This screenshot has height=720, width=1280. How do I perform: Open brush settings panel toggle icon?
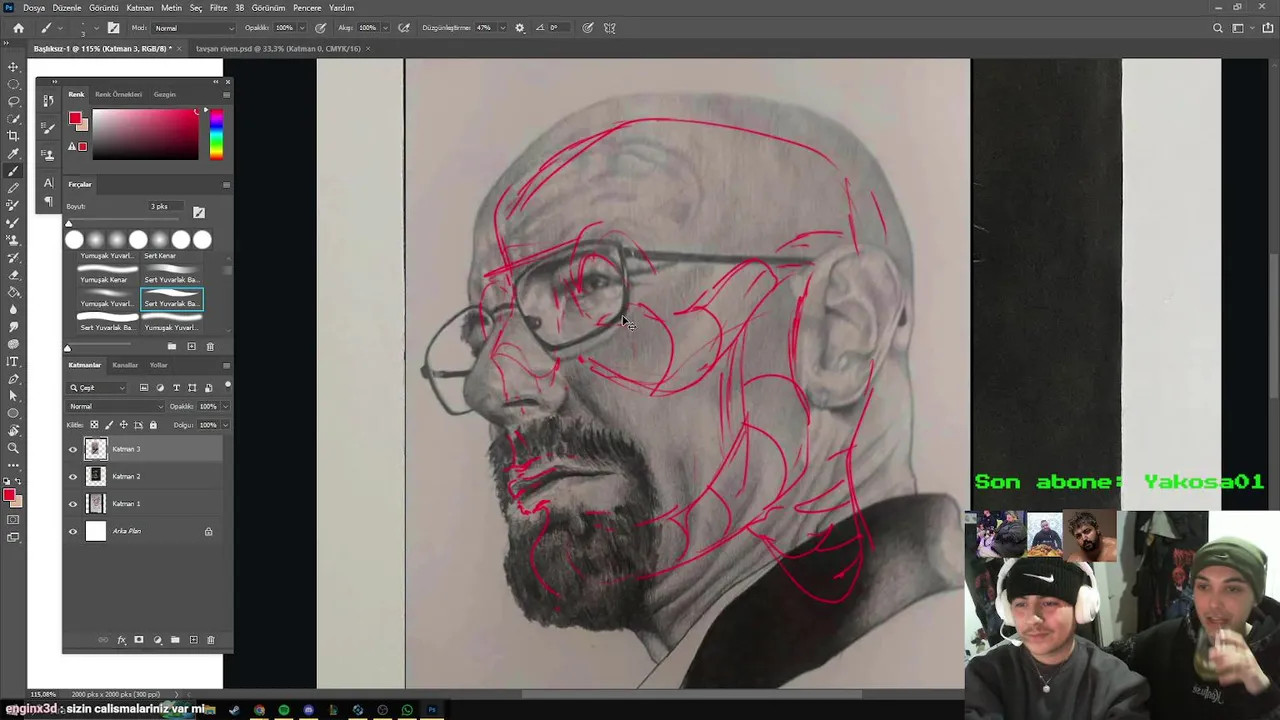coord(113,28)
